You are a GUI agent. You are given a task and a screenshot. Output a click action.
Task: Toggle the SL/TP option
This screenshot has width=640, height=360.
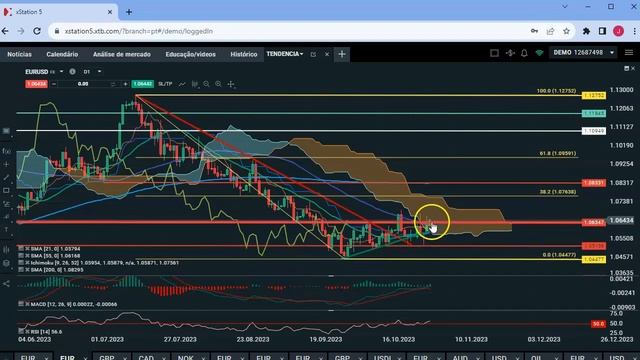[x=165, y=84]
